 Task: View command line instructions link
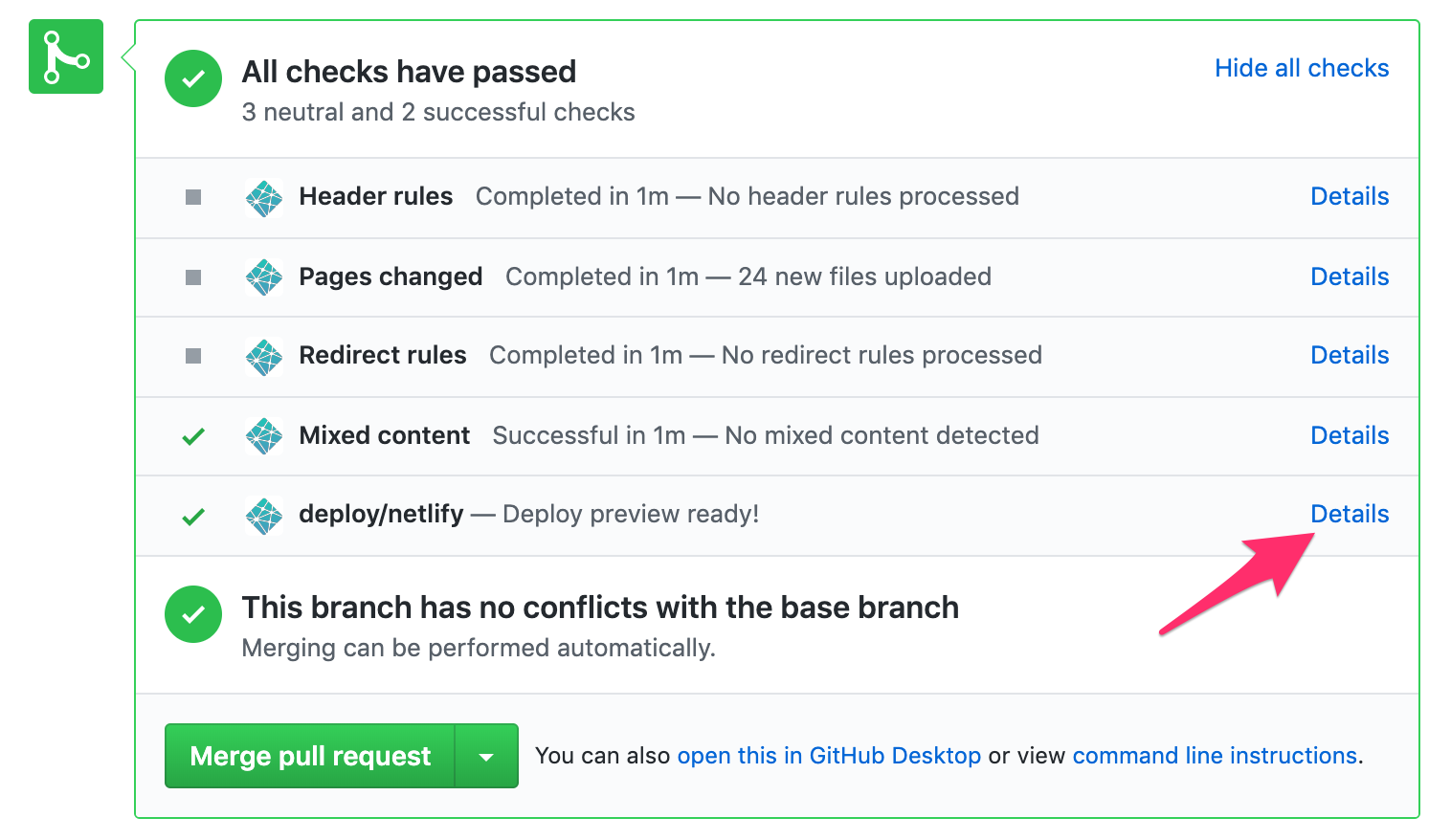pyautogui.click(x=1215, y=756)
